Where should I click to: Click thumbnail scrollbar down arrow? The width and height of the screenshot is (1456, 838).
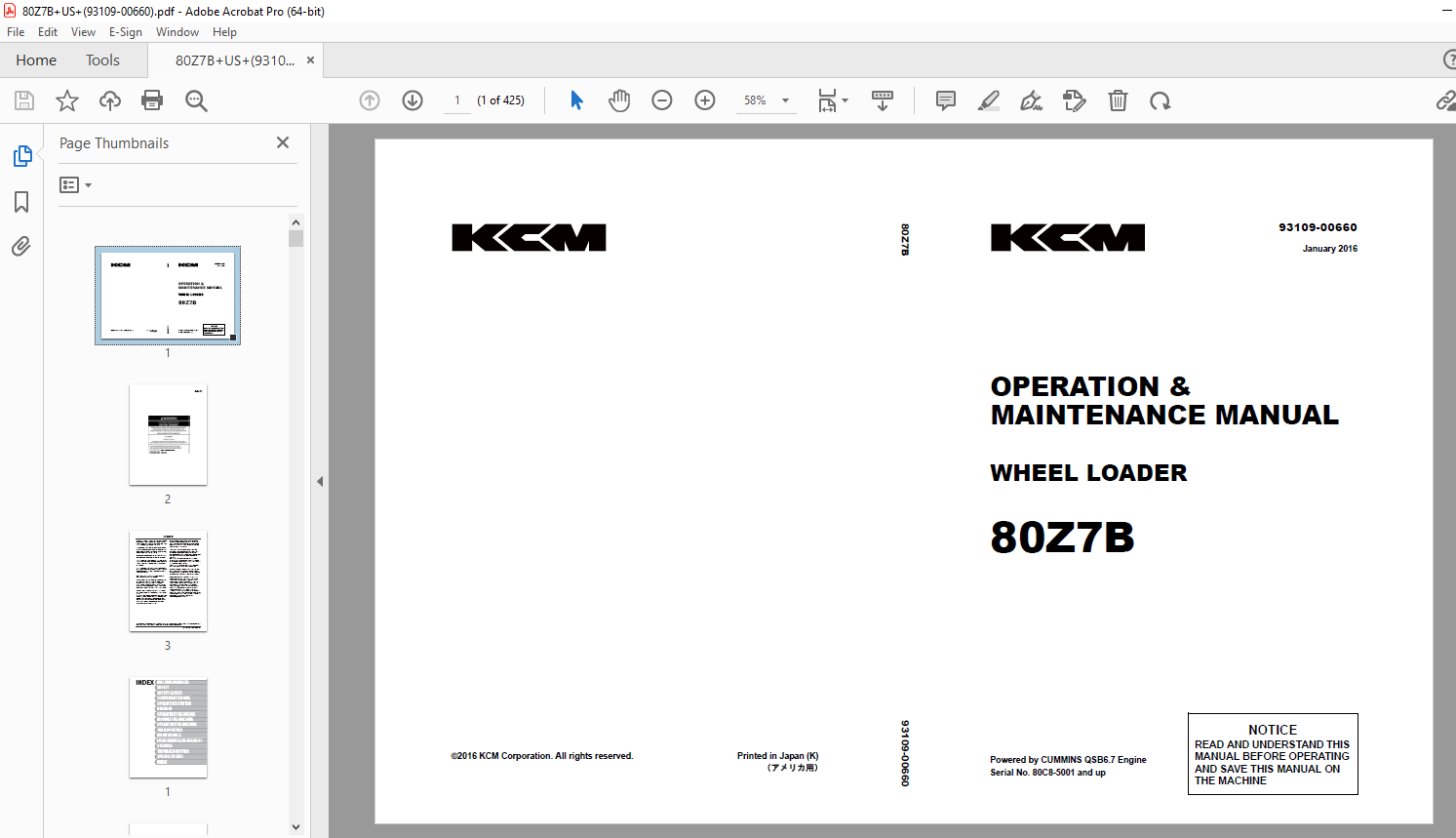[x=295, y=826]
